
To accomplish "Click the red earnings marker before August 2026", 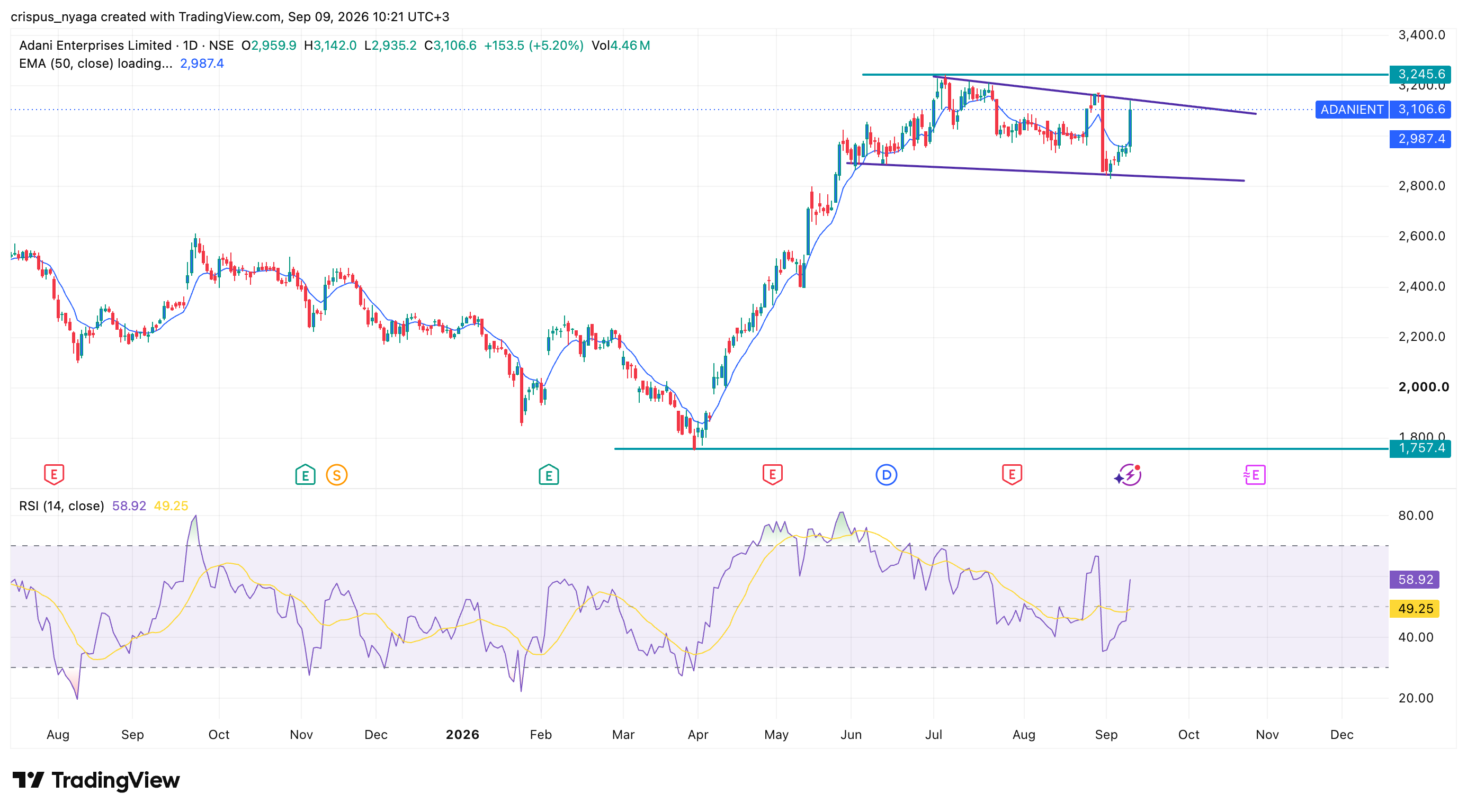I will pos(1012,475).
